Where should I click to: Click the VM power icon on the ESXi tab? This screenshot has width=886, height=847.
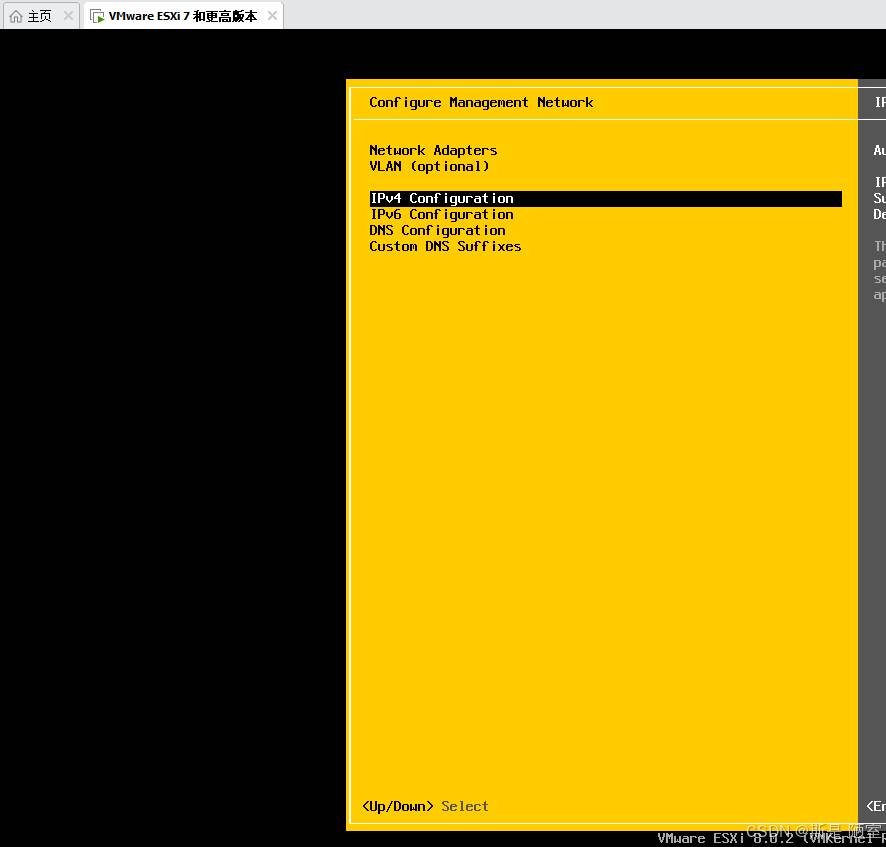coord(97,16)
